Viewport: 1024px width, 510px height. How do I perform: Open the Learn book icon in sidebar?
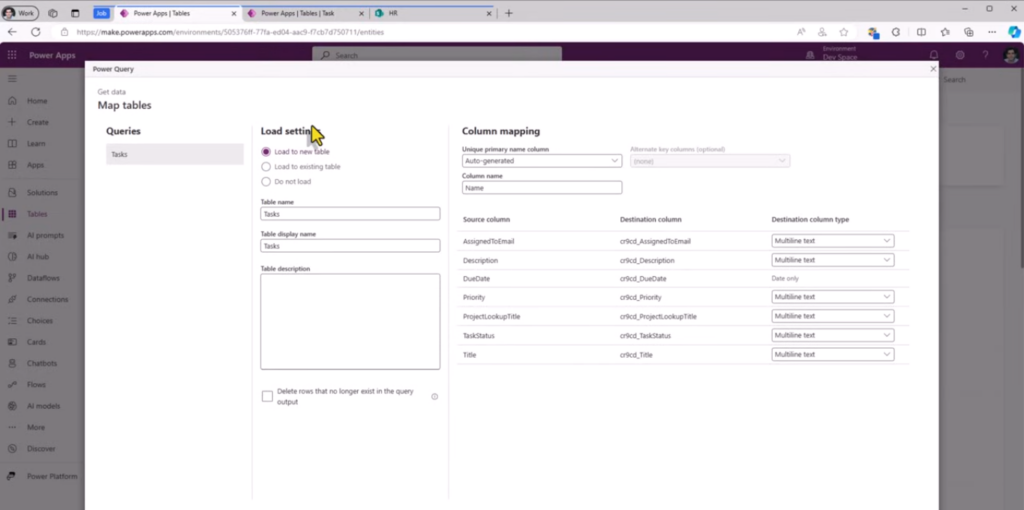click(x=12, y=144)
